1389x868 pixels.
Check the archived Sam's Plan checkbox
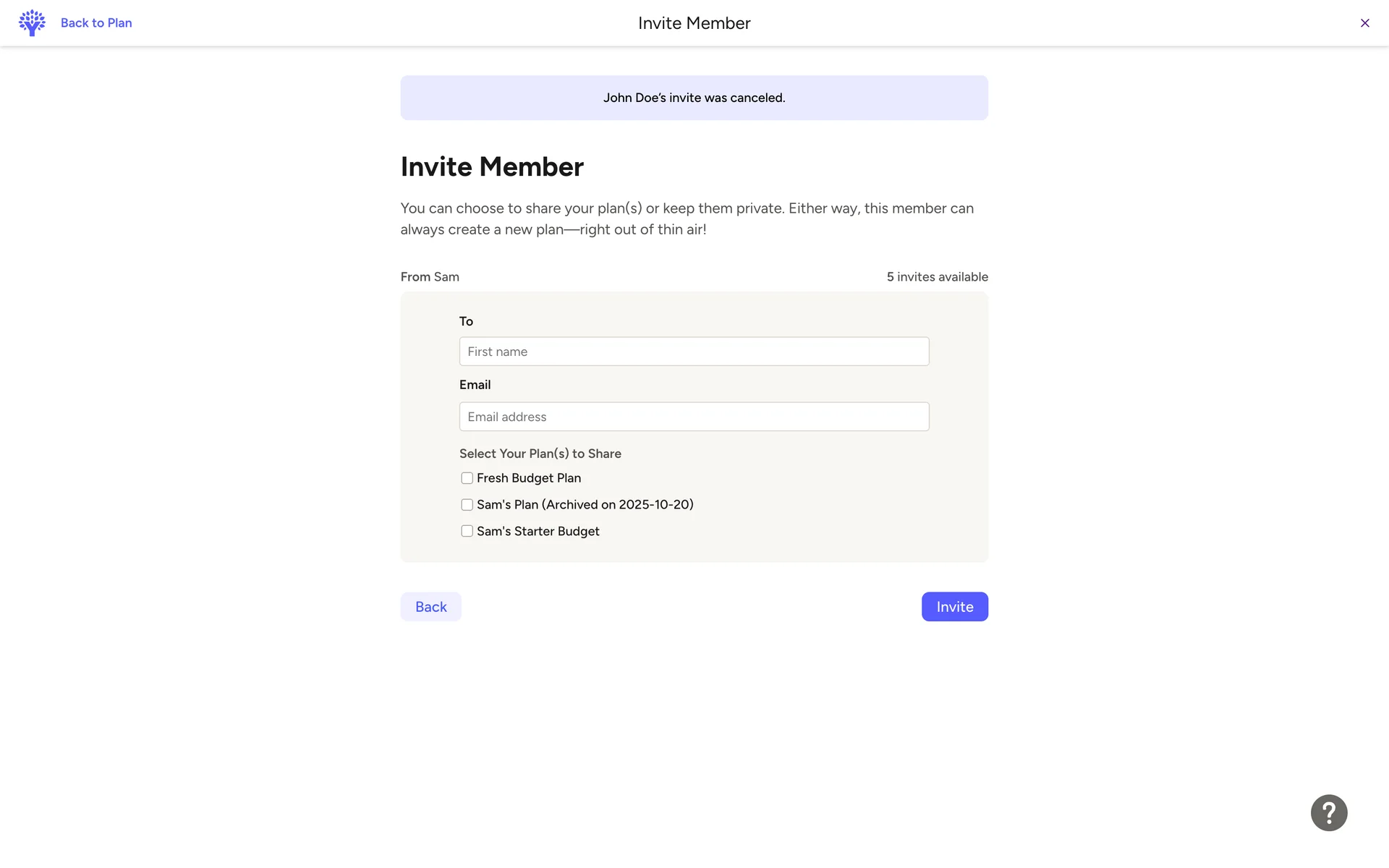pos(467,505)
